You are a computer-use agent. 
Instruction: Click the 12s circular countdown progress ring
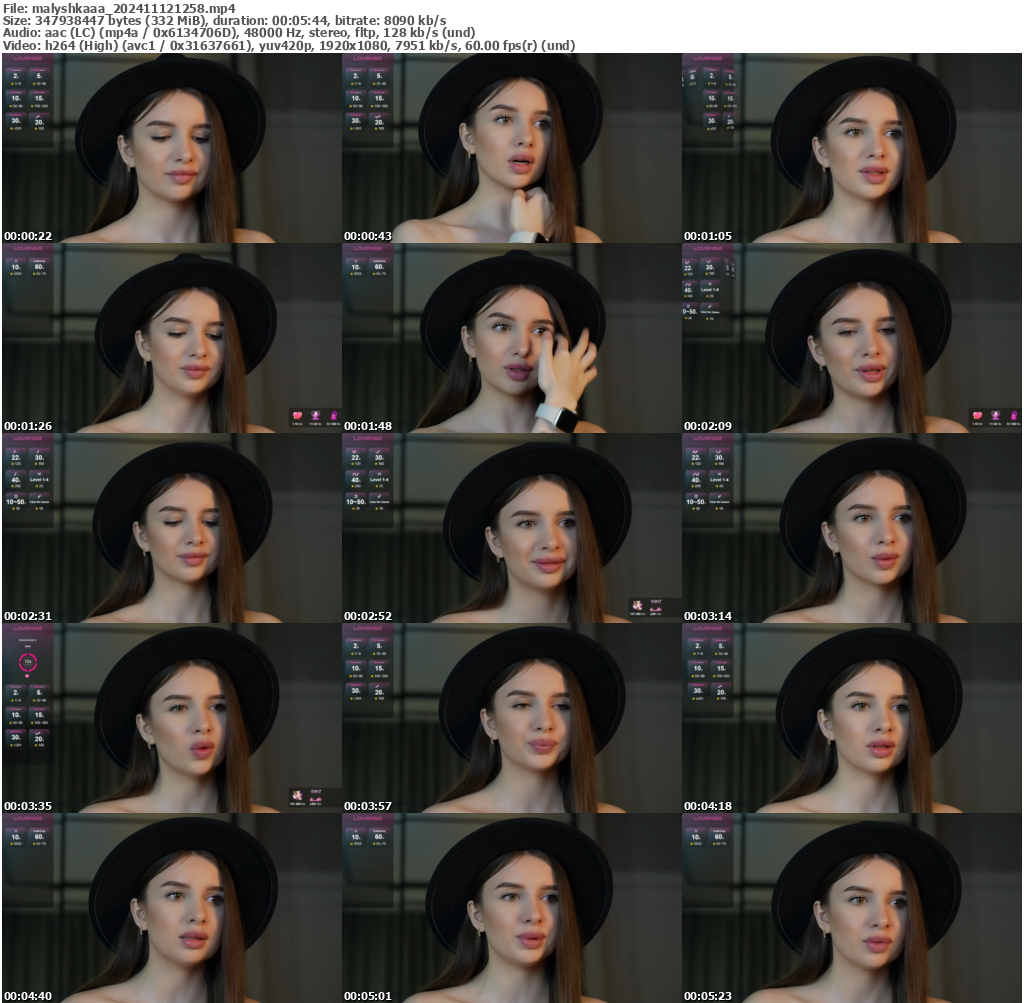coord(28,662)
